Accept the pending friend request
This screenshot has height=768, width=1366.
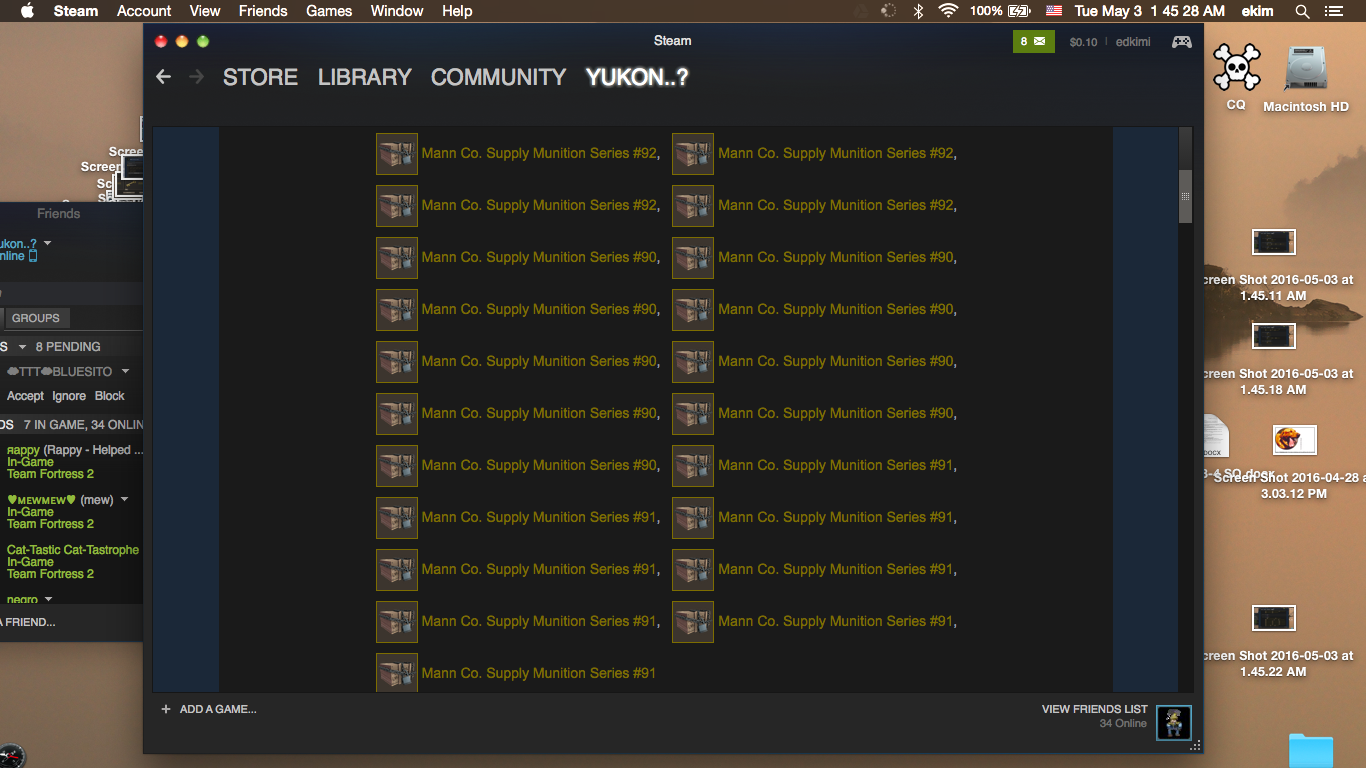click(25, 396)
